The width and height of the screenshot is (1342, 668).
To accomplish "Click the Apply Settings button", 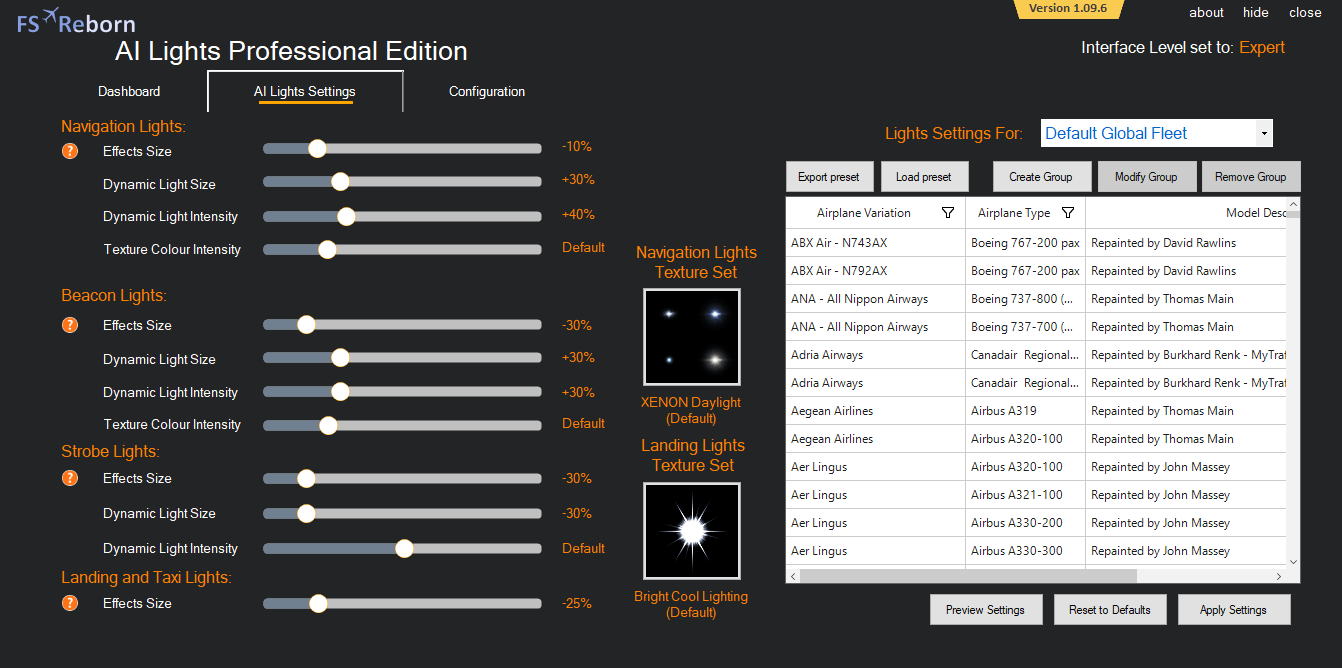I will pos(1234,610).
